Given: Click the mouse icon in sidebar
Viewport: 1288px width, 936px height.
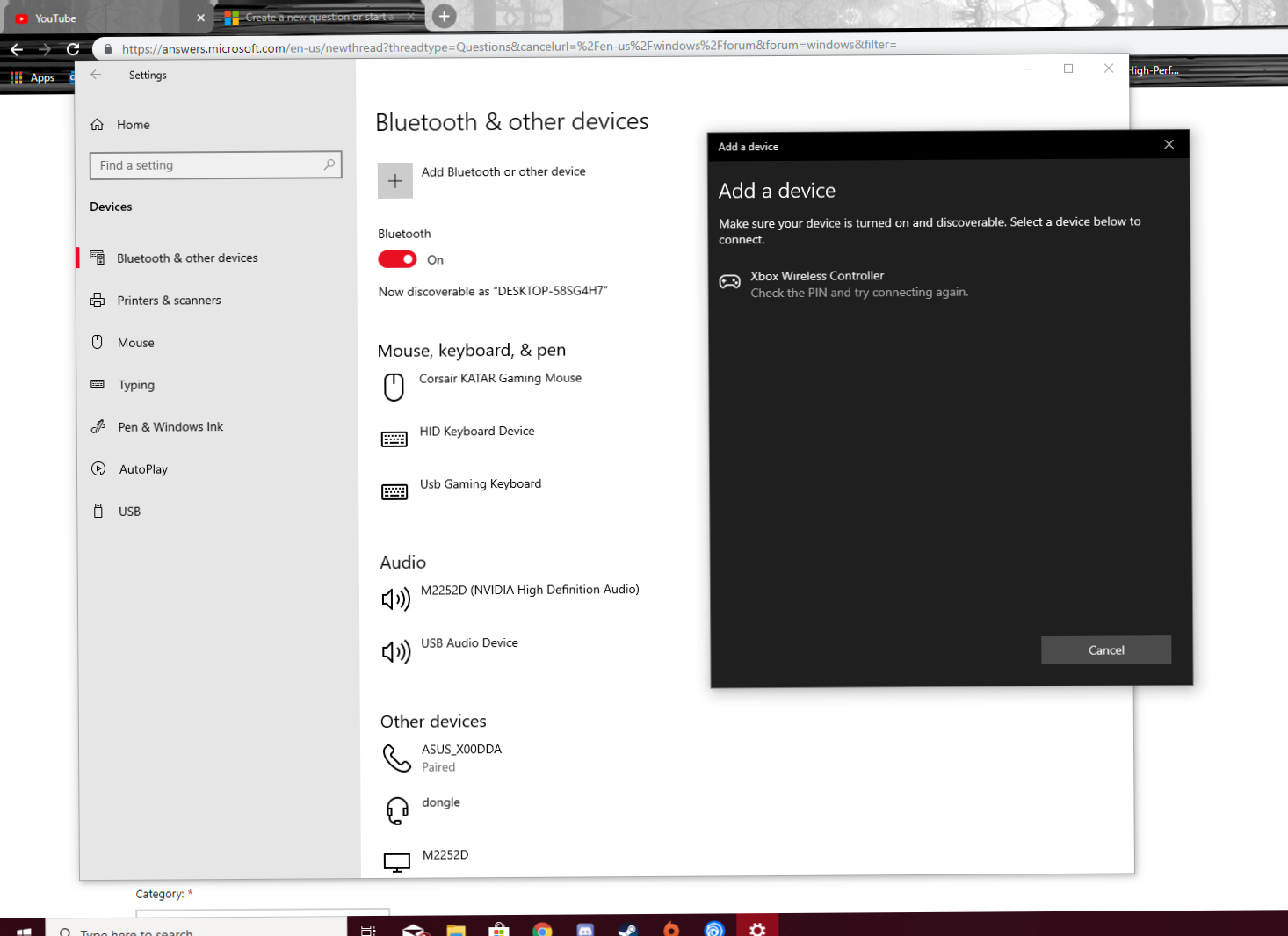Looking at the screenshot, I should tap(98, 342).
